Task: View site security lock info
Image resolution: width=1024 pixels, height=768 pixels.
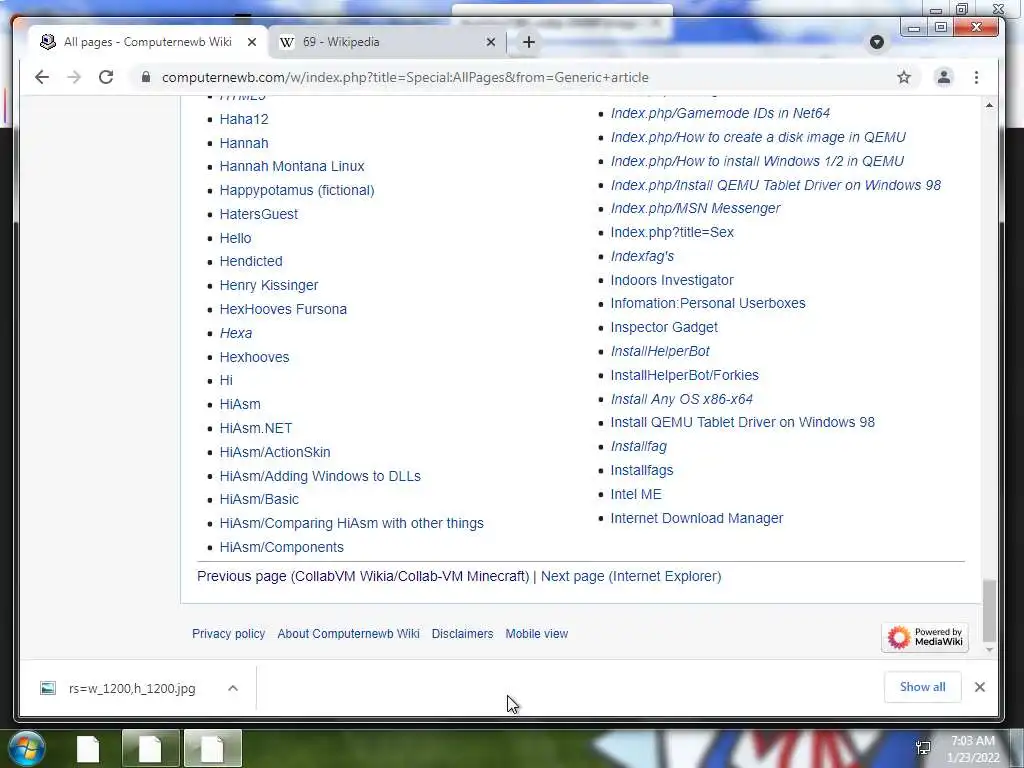Action: click(146, 77)
